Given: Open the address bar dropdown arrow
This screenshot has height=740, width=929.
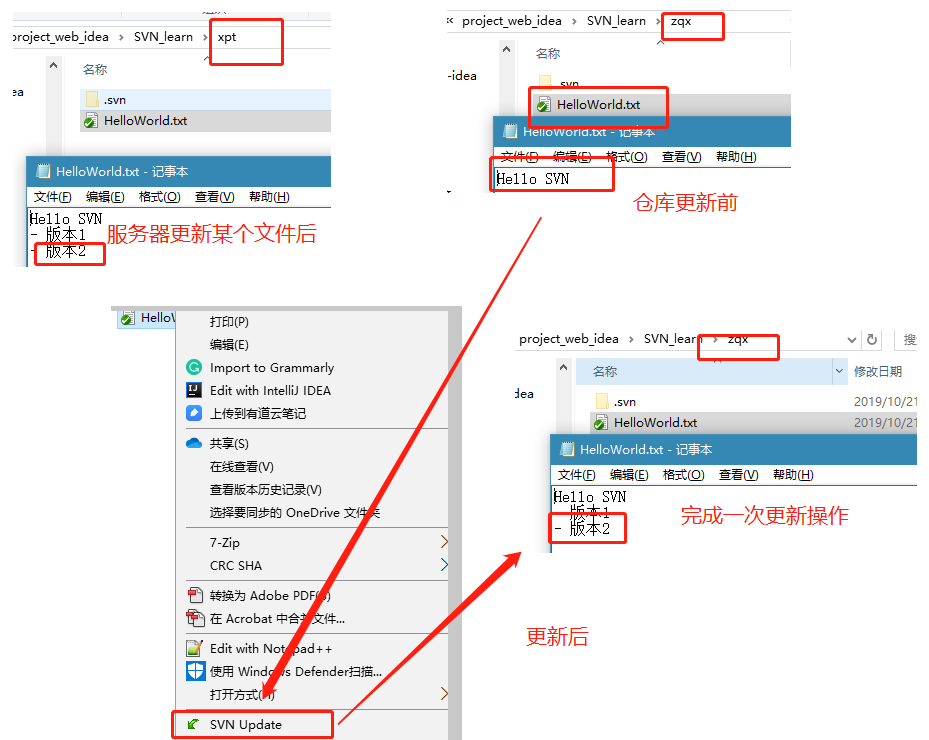Looking at the screenshot, I should tap(851, 339).
